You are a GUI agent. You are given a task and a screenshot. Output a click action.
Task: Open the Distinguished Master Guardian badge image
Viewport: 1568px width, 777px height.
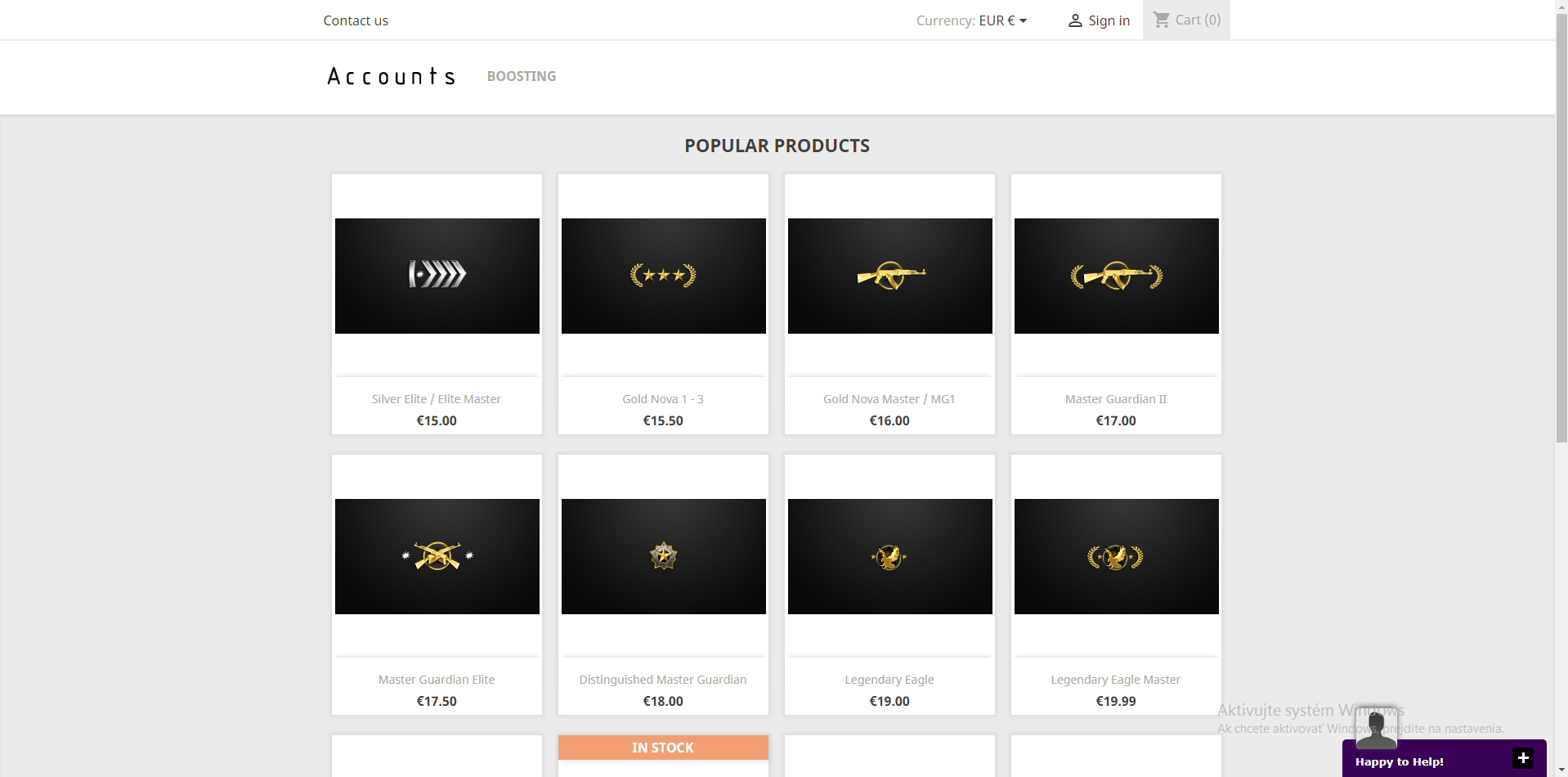[x=663, y=556]
